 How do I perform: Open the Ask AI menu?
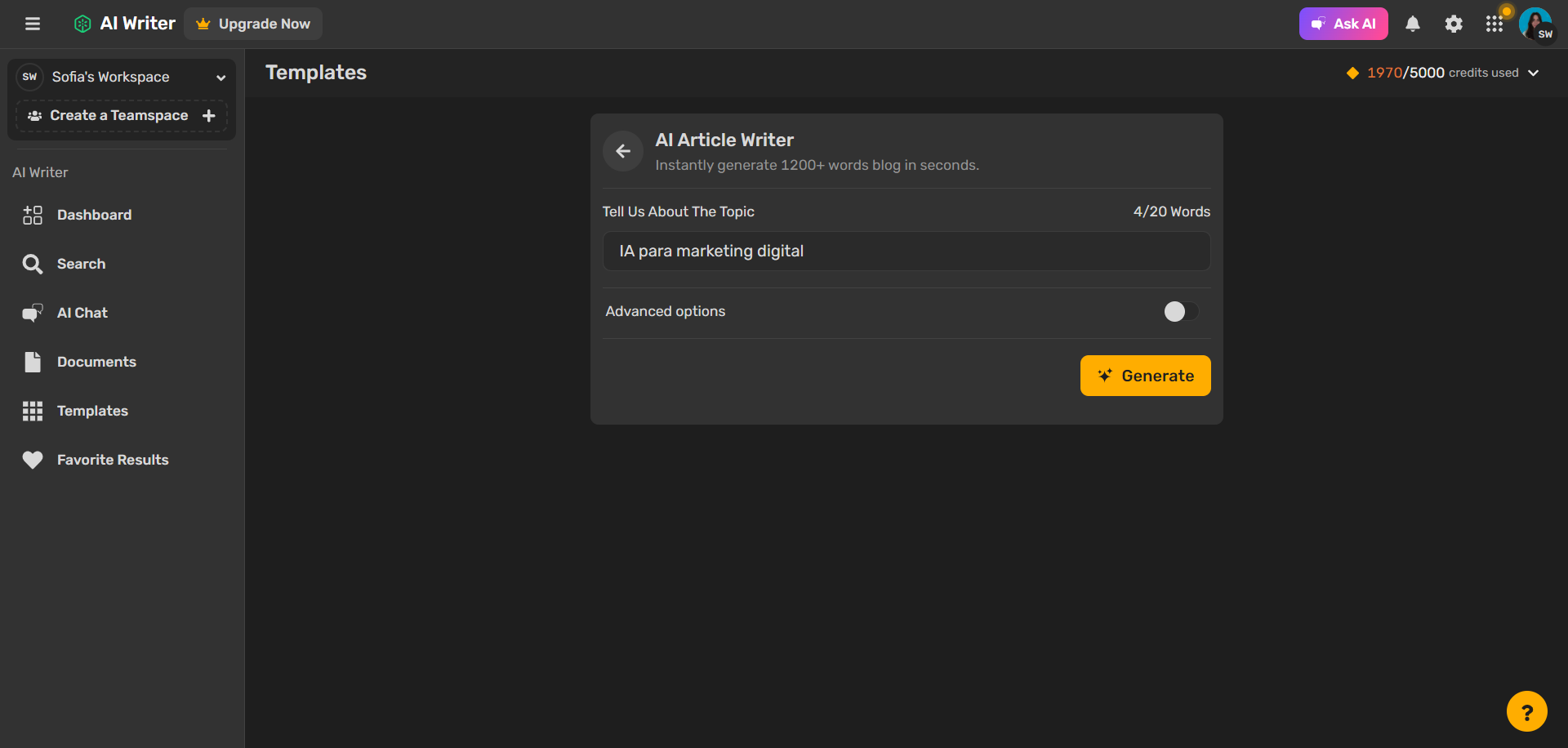pyautogui.click(x=1343, y=24)
